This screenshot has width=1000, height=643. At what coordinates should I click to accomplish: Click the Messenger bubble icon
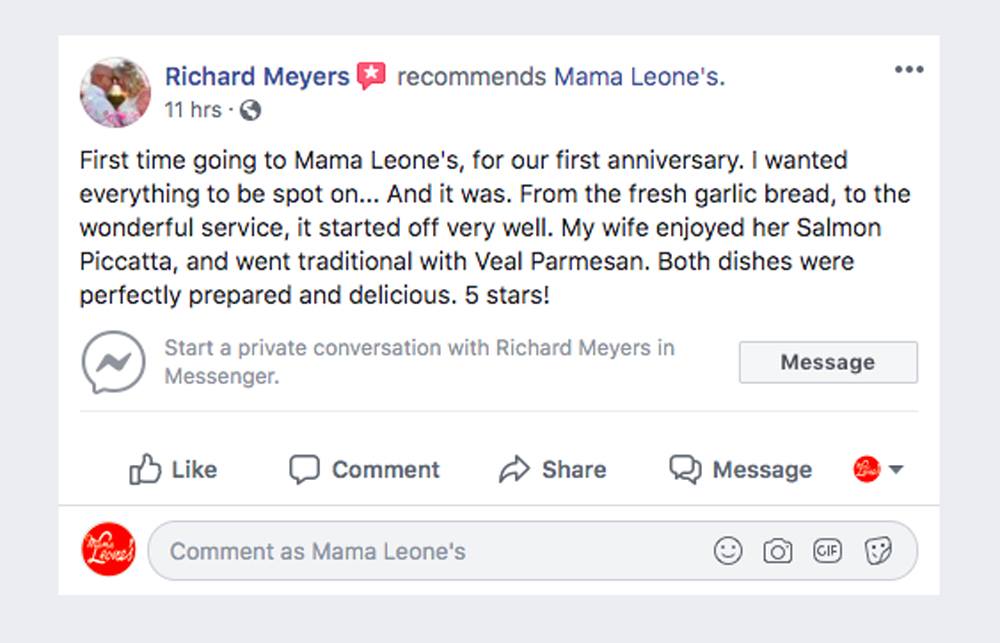(113, 362)
